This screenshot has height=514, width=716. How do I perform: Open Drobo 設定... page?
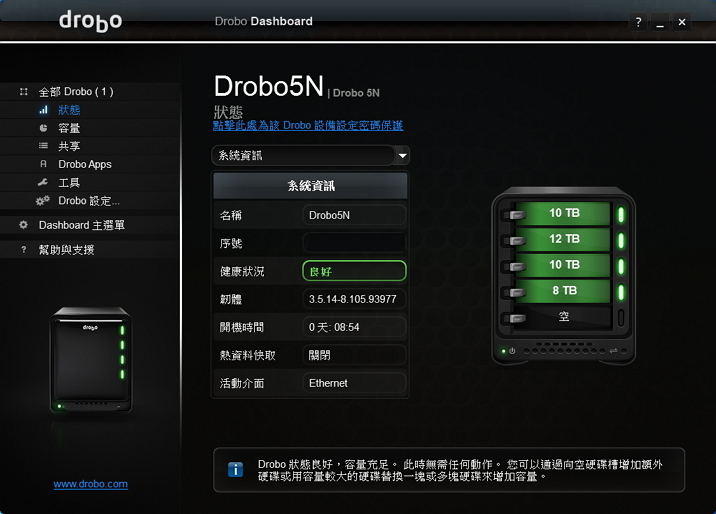click(89, 201)
